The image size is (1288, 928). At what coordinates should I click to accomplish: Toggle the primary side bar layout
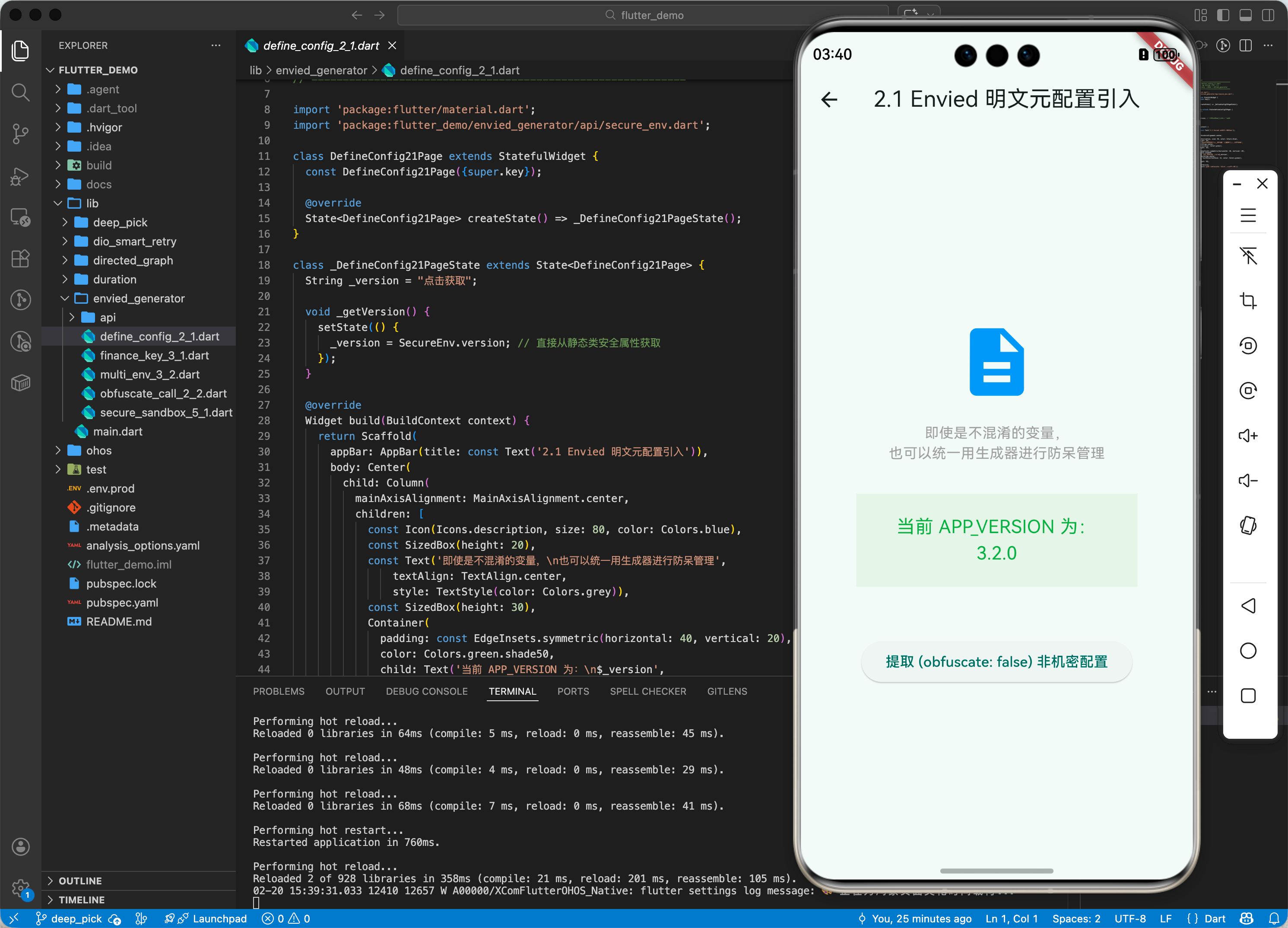pos(1223,15)
